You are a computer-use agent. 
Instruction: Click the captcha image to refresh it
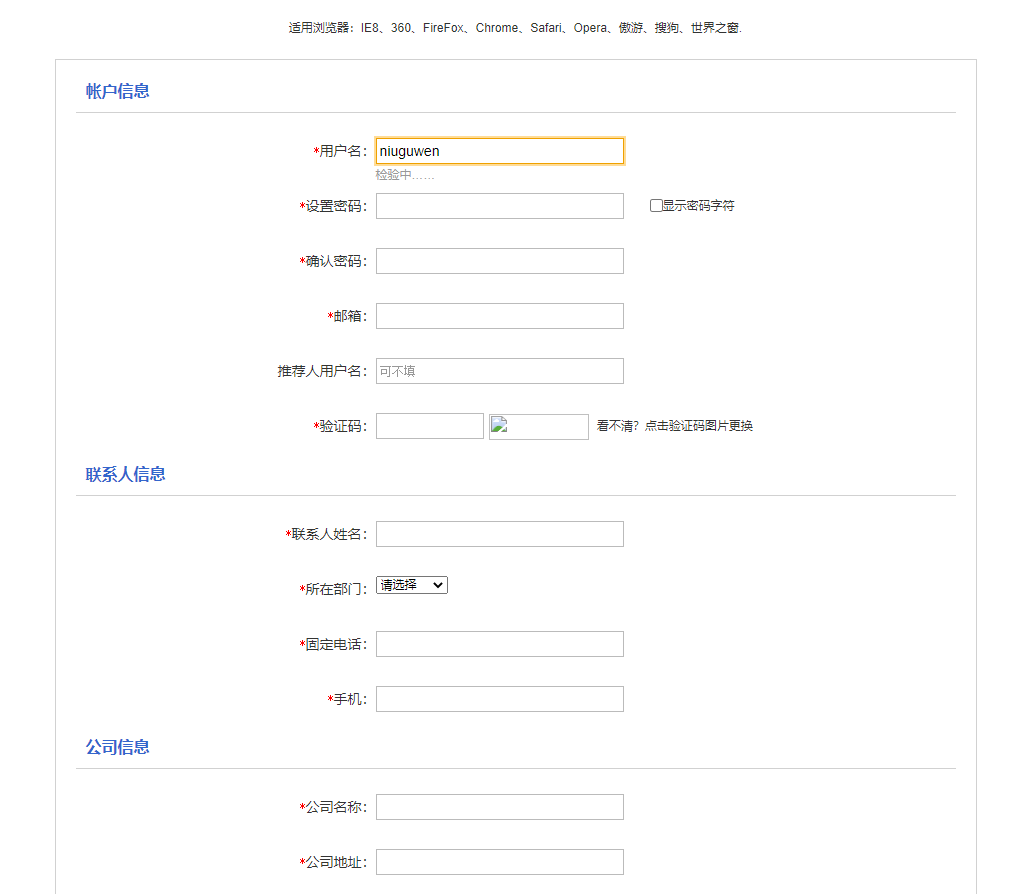pyautogui.click(x=538, y=426)
